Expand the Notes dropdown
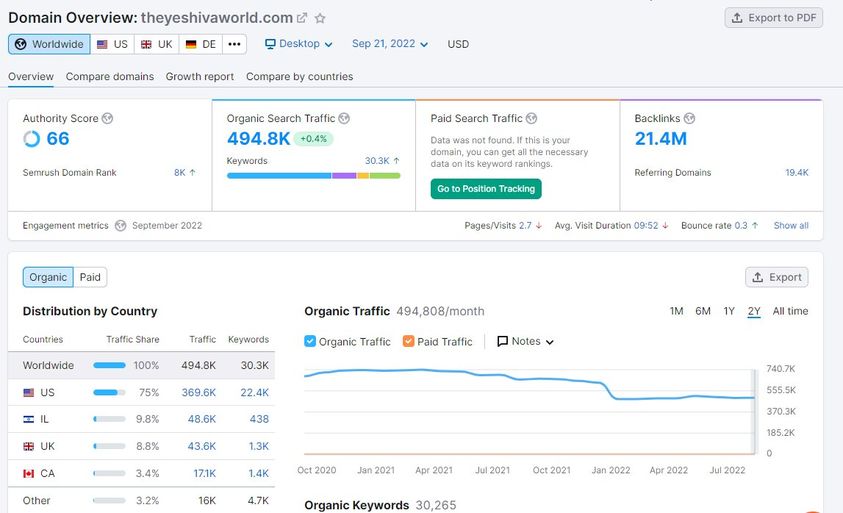 point(525,341)
